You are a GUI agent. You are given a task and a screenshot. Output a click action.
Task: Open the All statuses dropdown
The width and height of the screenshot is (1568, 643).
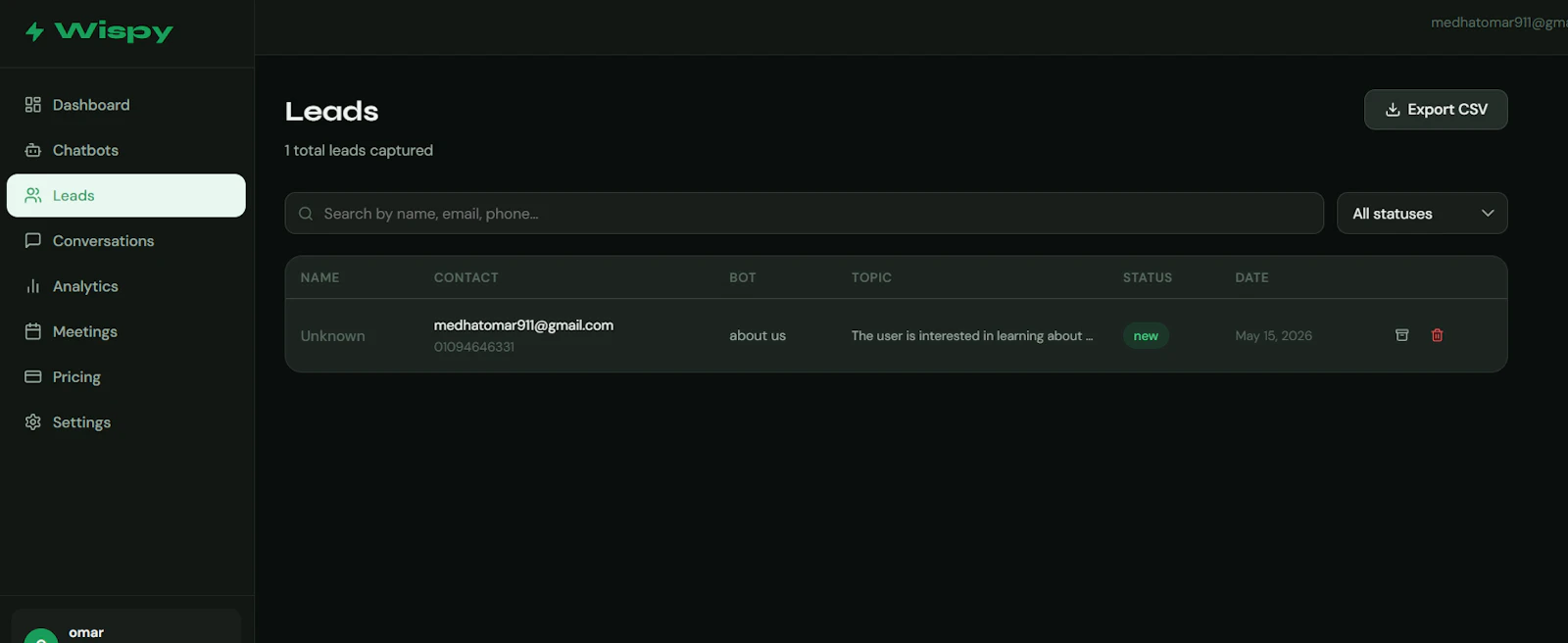coord(1422,213)
